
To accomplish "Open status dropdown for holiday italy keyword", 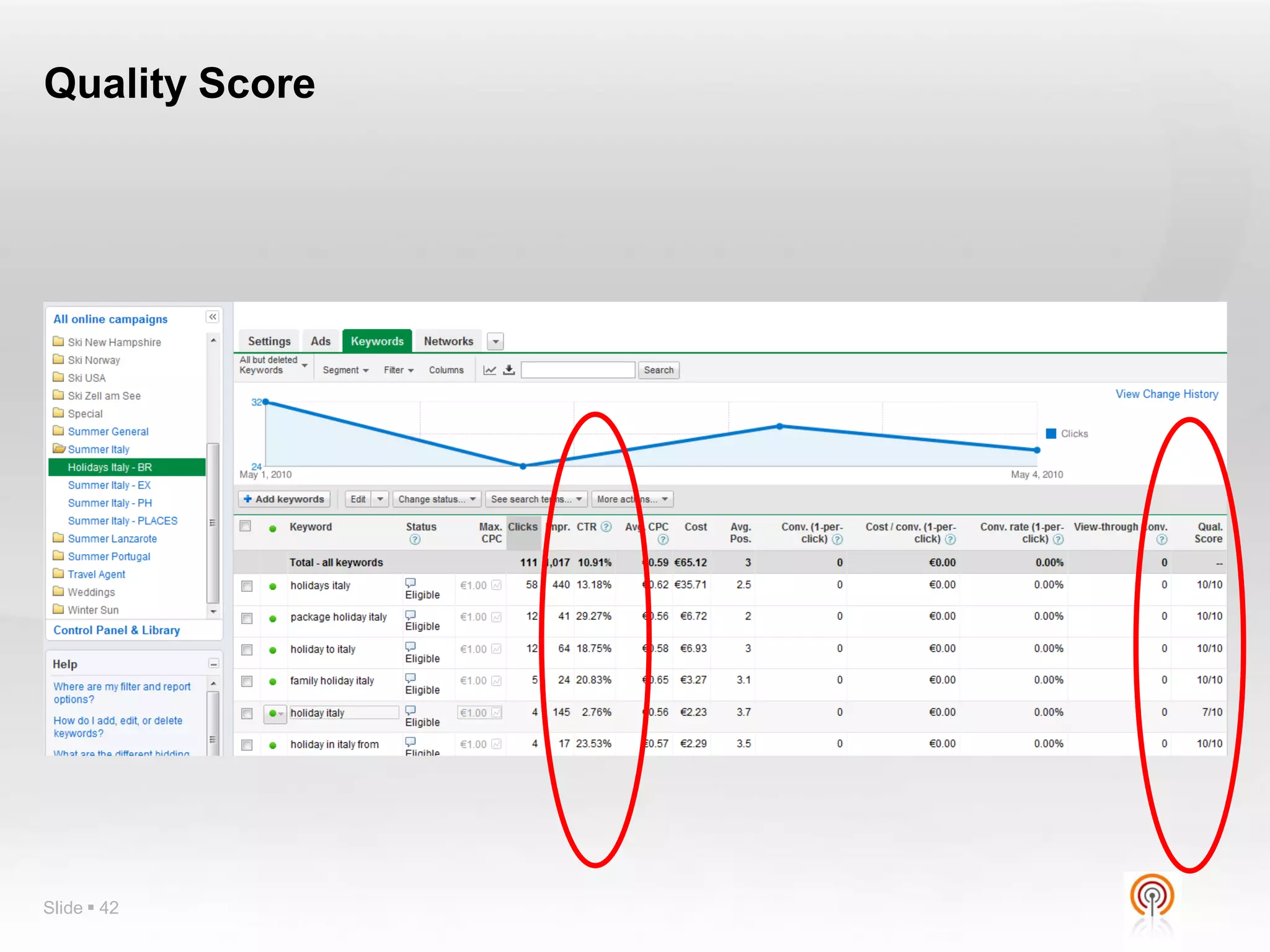I will pyautogui.click(x=275, y=713).
